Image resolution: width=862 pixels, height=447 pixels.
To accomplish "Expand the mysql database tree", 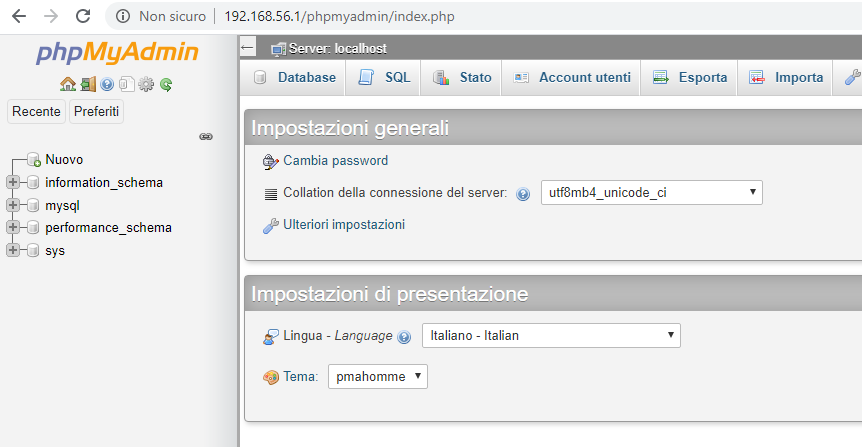I will (13, 205).
